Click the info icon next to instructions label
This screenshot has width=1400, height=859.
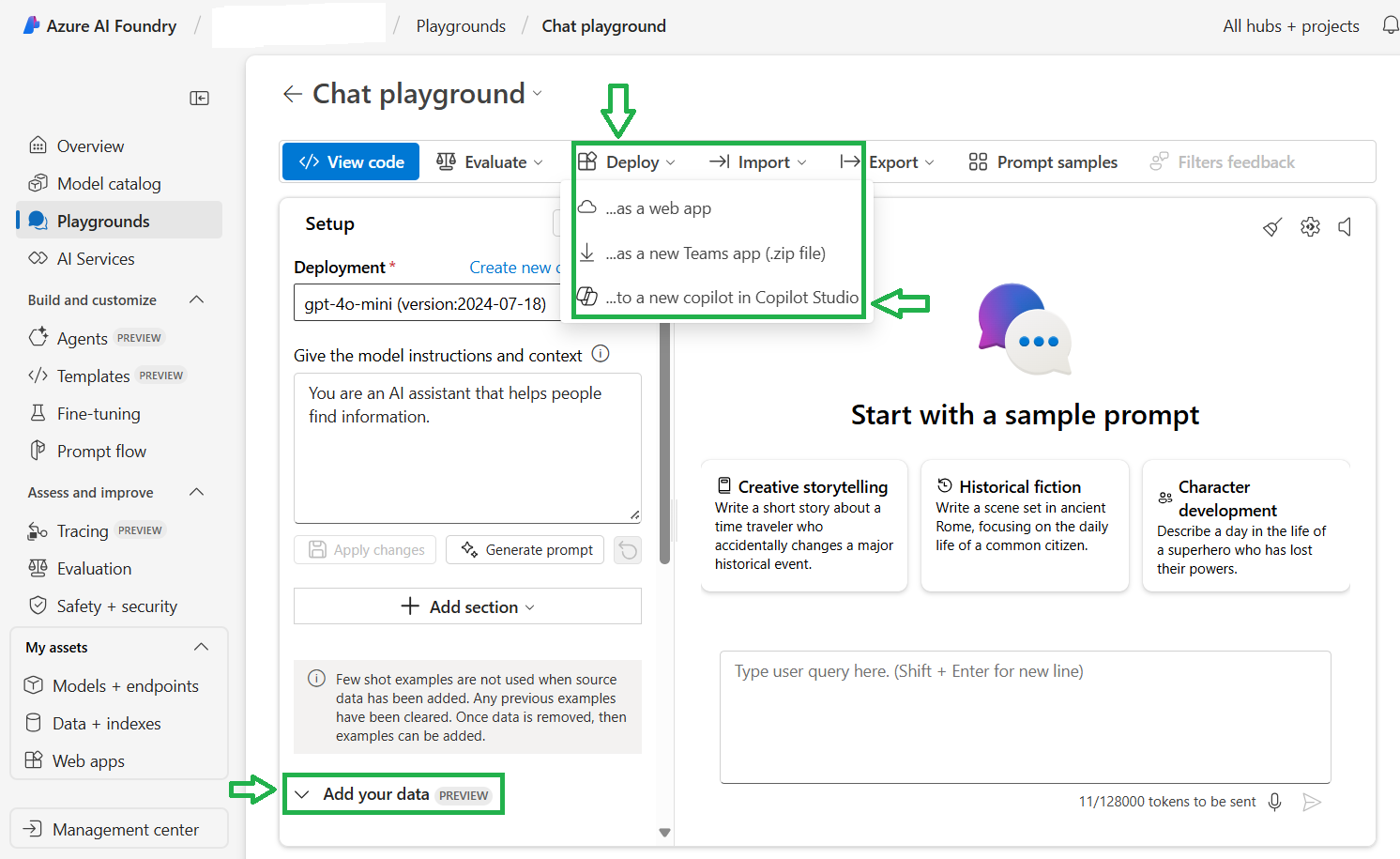(x=601, y=354)
